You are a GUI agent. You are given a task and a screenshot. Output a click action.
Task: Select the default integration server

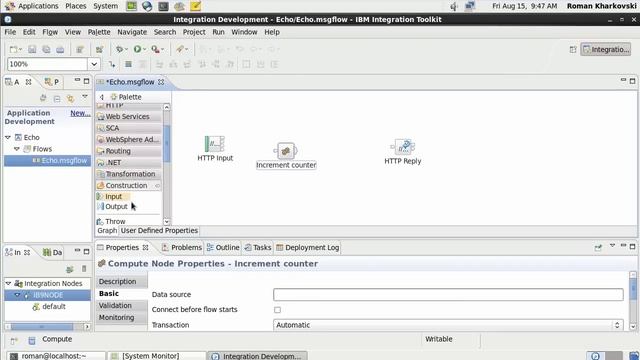point(49,307)
